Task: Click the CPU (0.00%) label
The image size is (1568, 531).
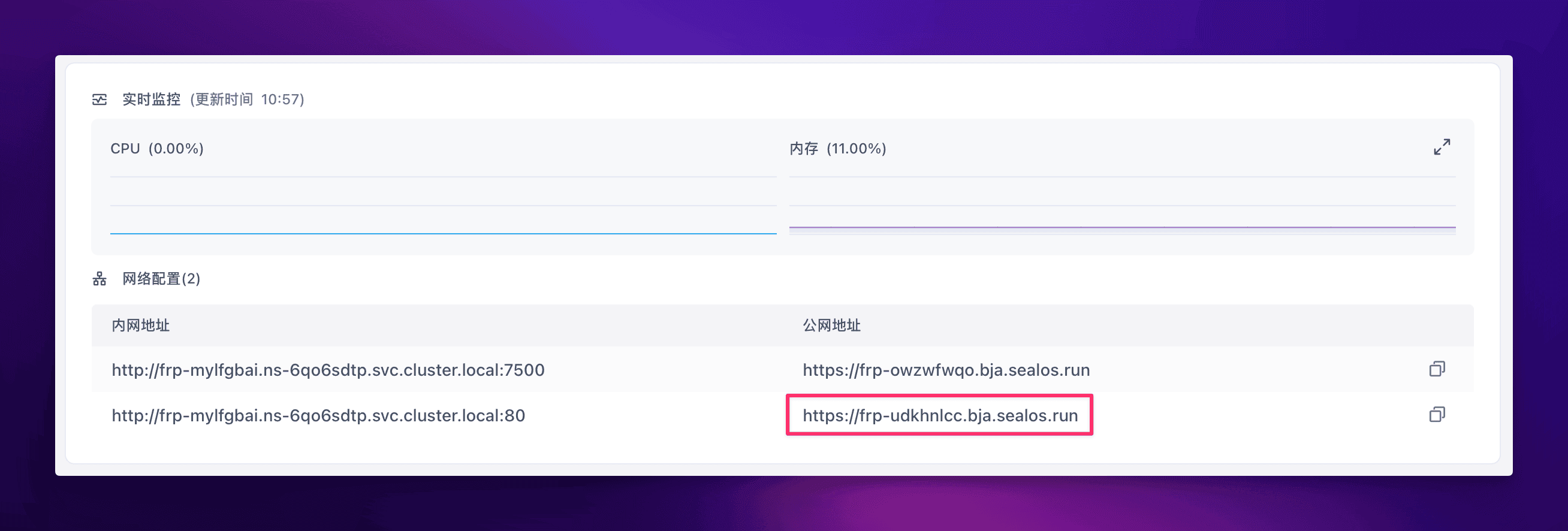Action: pyautogui.click(x=156, y=149)
